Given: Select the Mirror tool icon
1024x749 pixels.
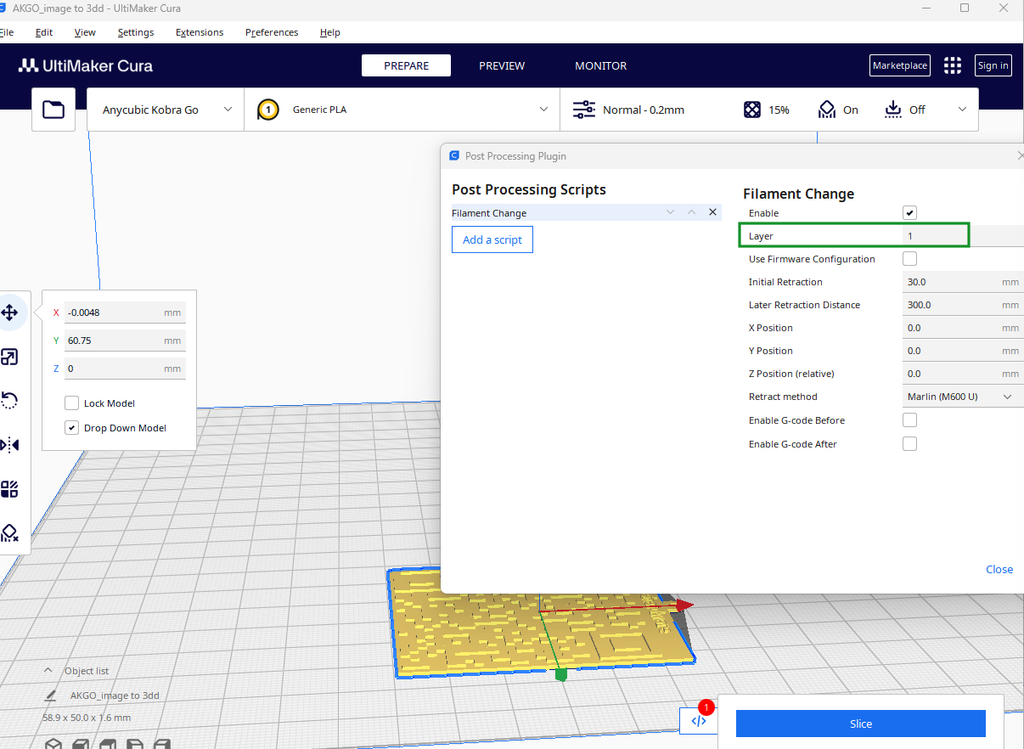Looking at the screenshot, I should (x=10, y=445).
